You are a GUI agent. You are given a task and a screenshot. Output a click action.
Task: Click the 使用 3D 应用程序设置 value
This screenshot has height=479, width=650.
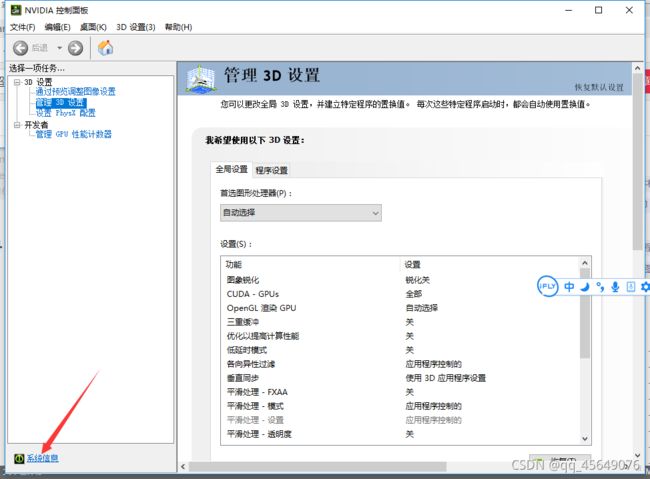(x=446, y=378)
